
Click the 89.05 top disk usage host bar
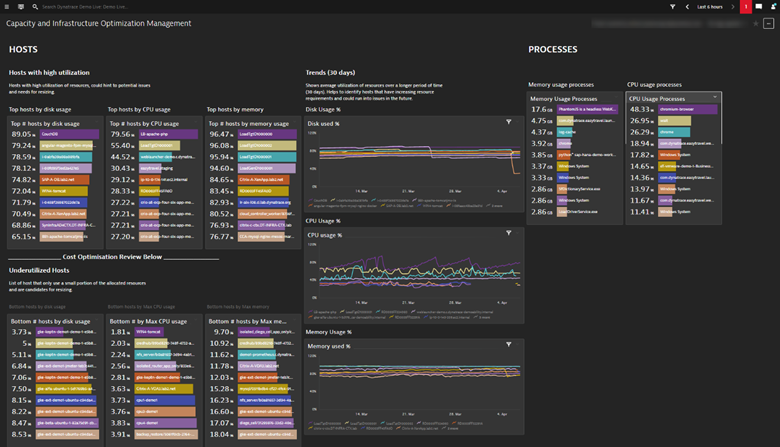[69, 134]
